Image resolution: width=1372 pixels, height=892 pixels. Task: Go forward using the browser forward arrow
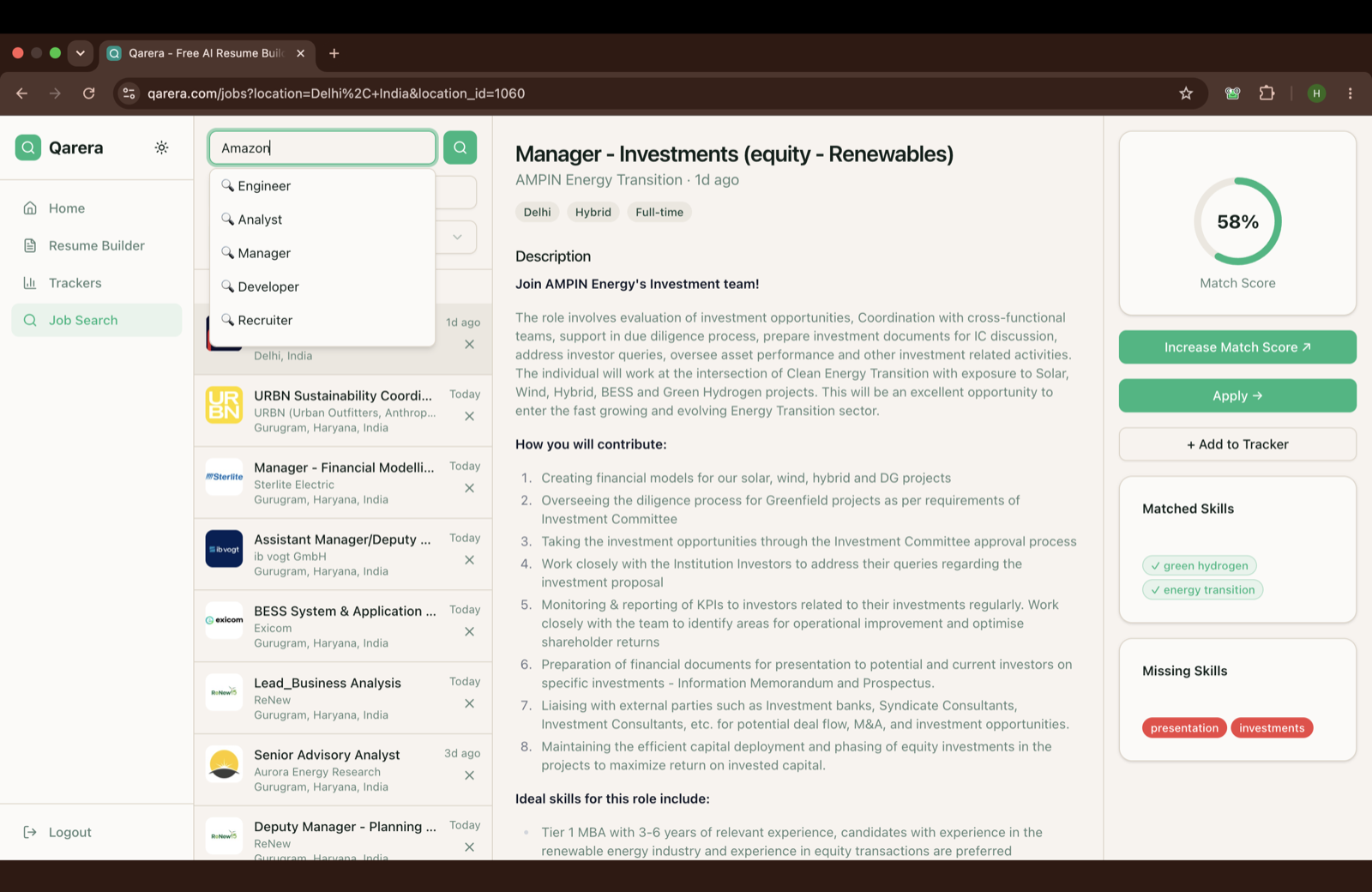(56, 93)
